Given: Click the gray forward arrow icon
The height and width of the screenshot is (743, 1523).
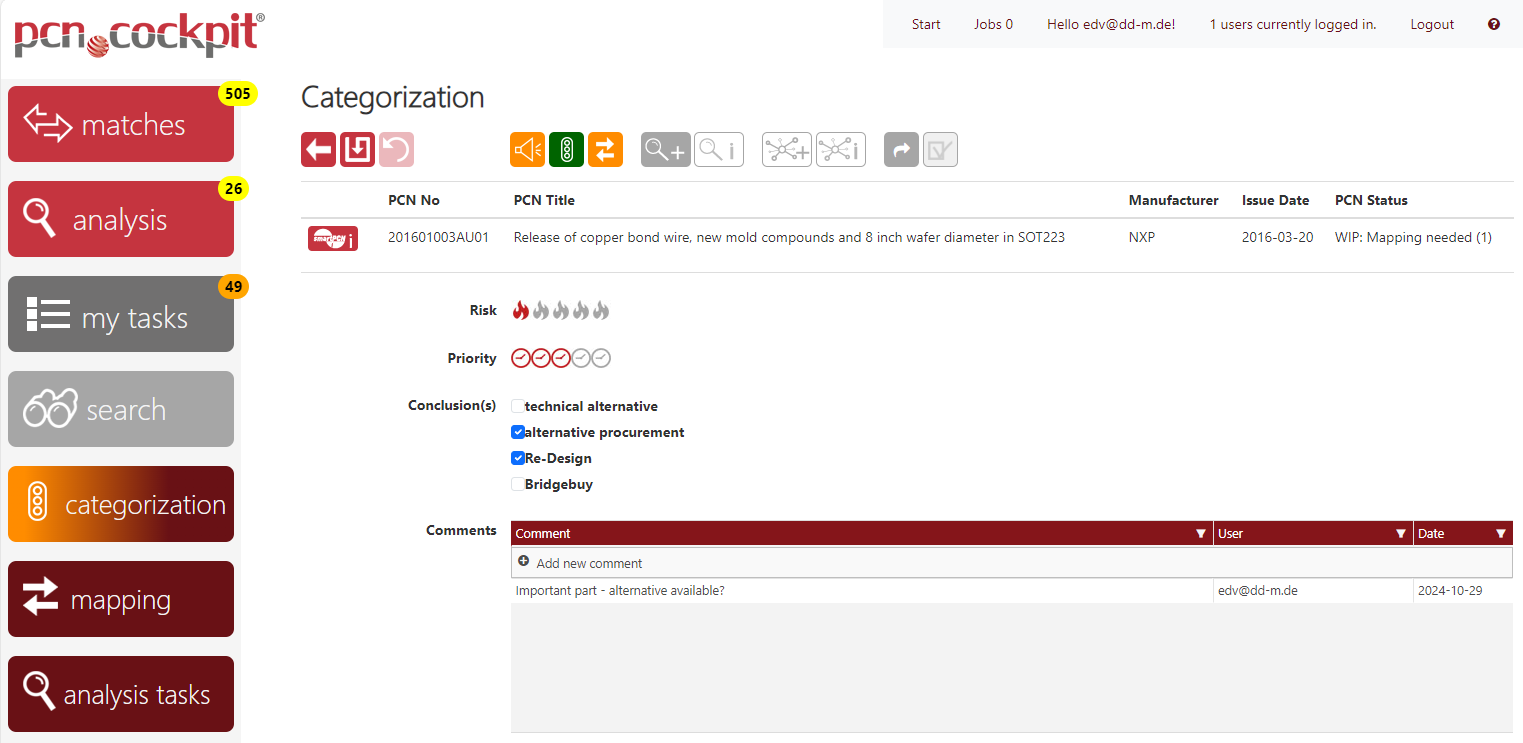Looking at the screenshot, I should tap(901, 150).
